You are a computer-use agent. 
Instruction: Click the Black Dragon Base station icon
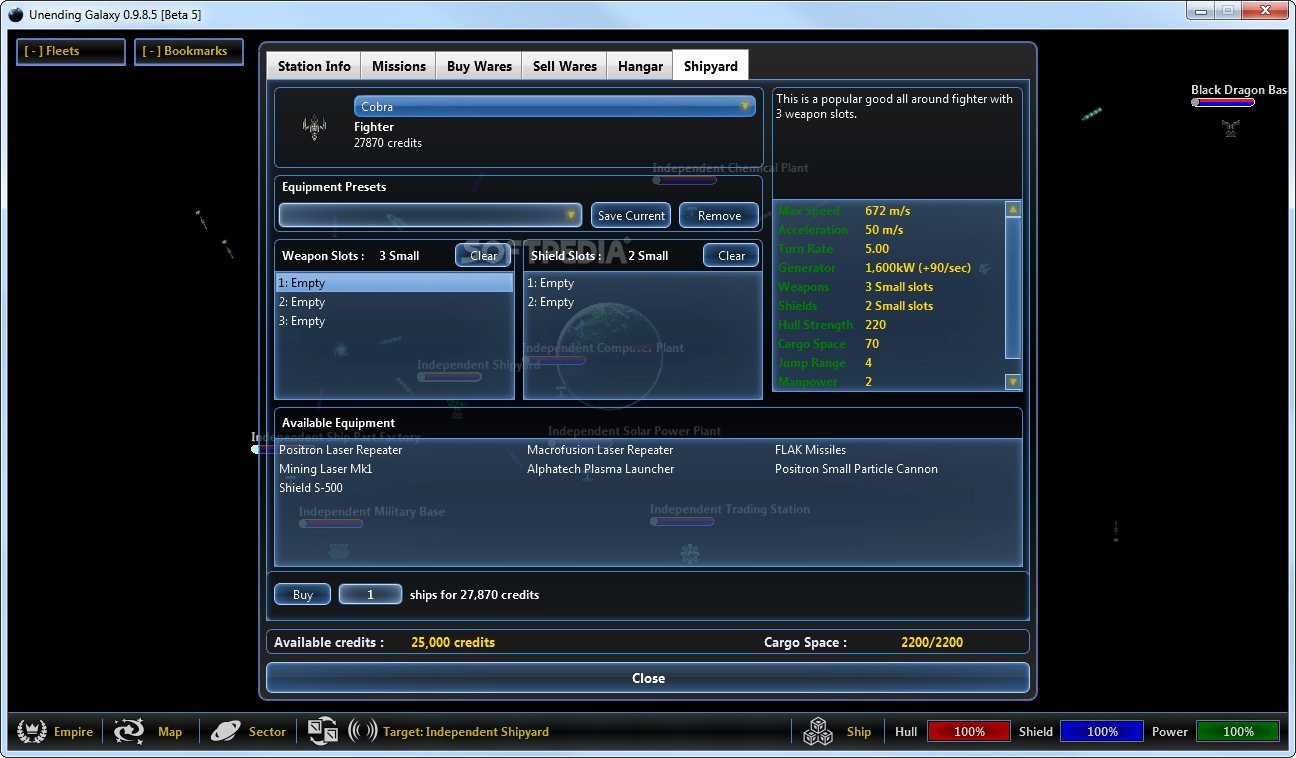coord(1231,127)
